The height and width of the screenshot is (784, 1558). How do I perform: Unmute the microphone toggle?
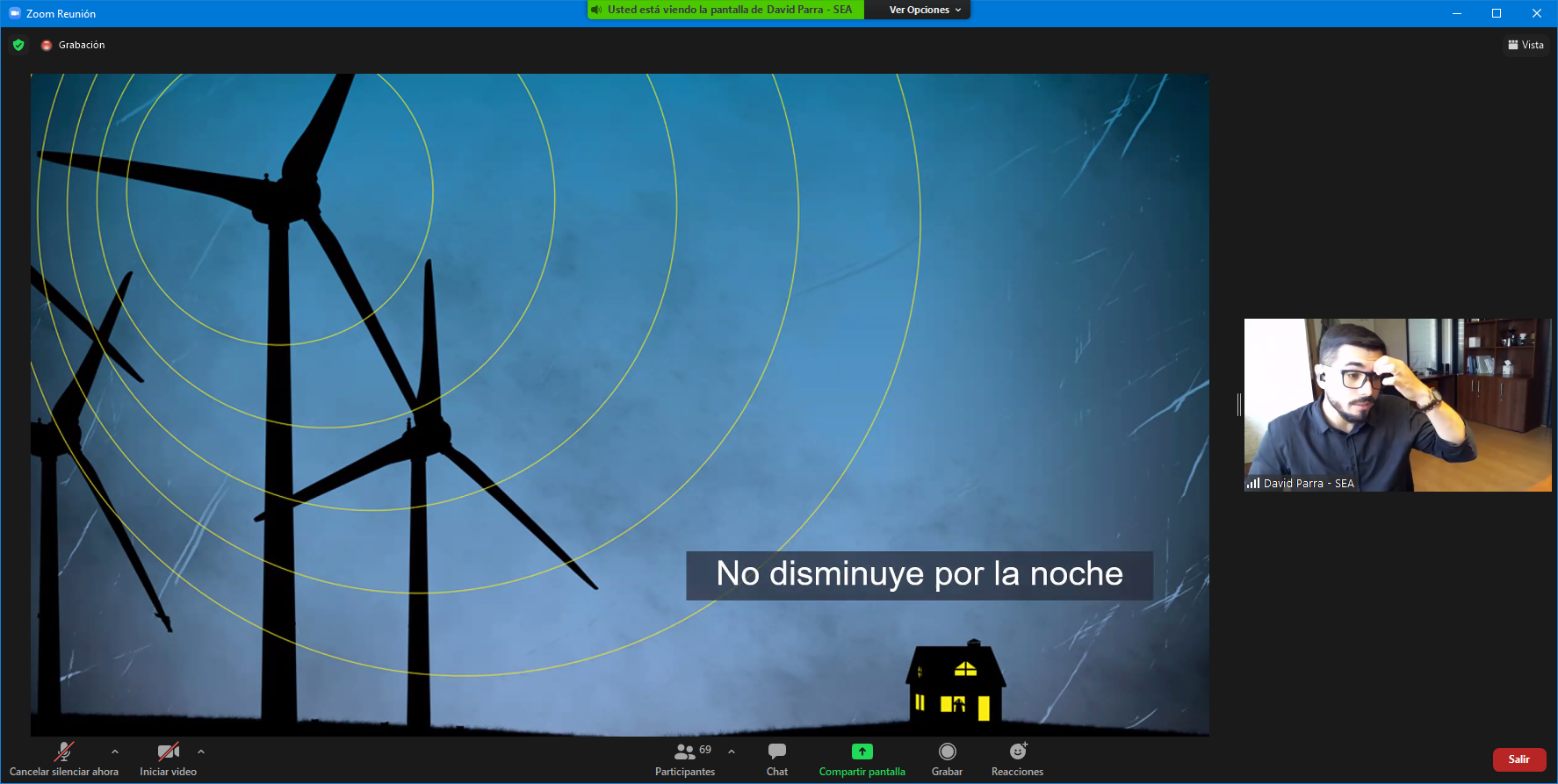[x=63, y=752]
